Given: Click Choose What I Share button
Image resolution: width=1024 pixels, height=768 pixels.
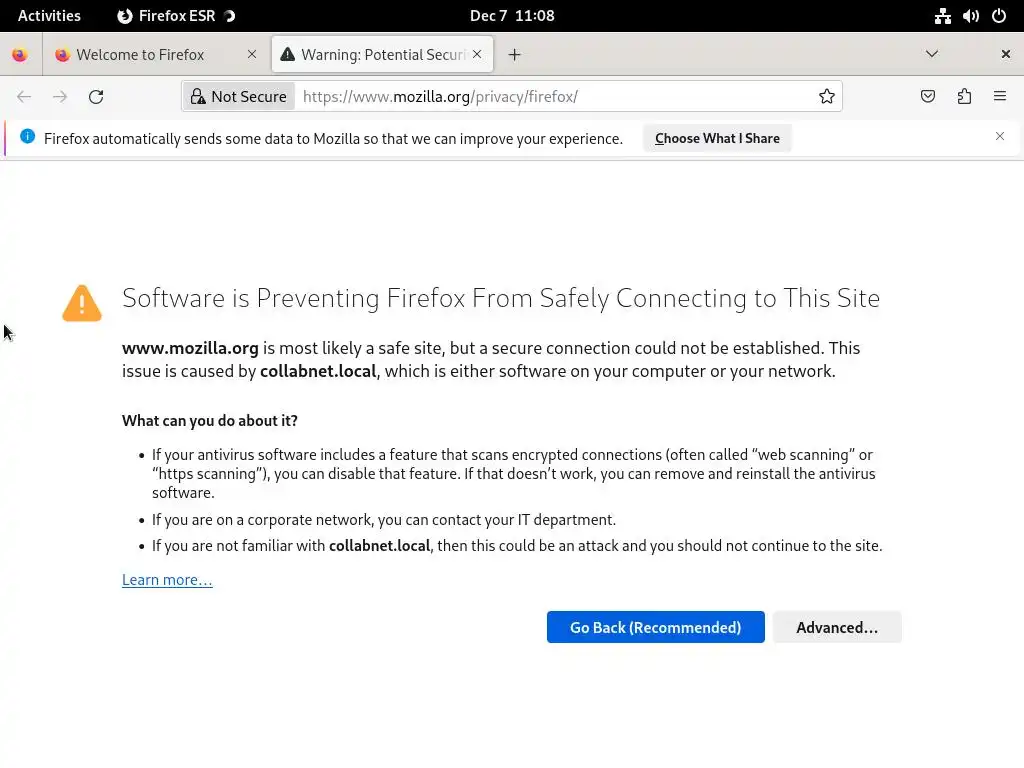Looking at the screenshot, I should pos(717,138).
